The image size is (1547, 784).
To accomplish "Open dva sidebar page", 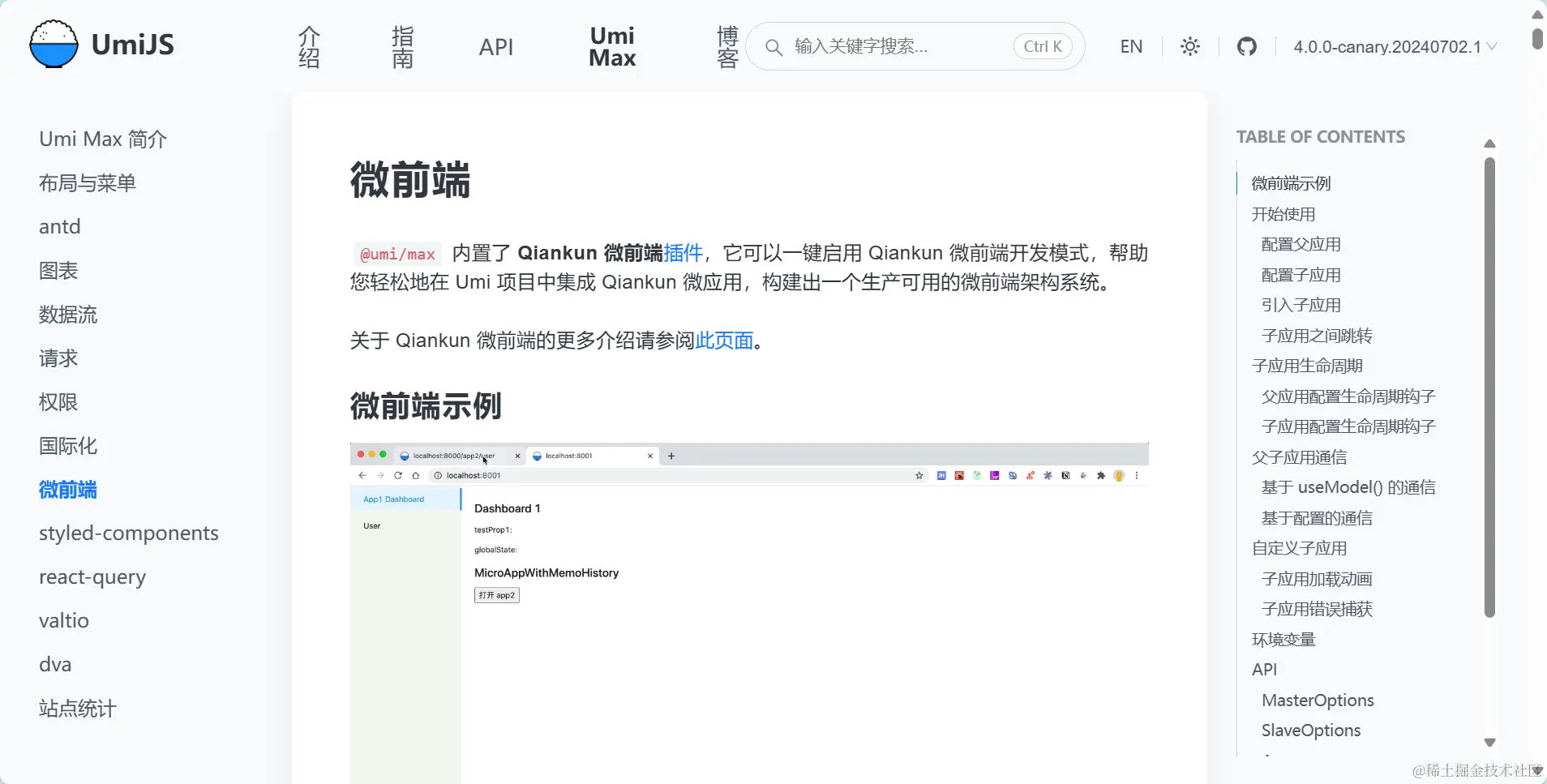I will pyautogui.click(x=55, y=665).
